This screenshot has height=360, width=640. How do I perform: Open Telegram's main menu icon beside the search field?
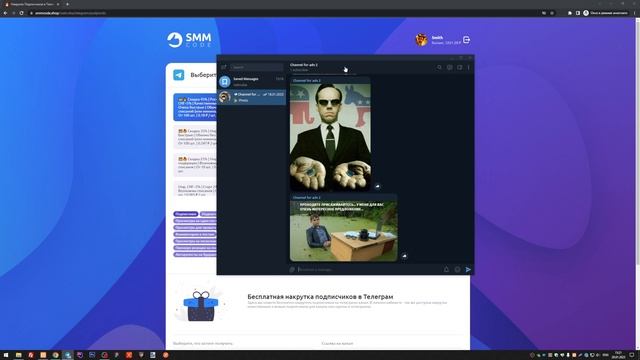click(224, 67)
